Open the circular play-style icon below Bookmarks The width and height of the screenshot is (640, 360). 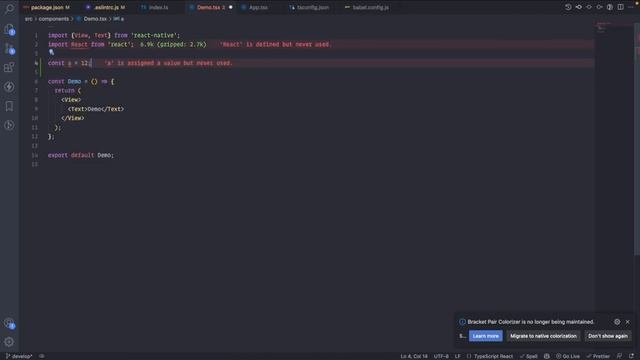9,125
